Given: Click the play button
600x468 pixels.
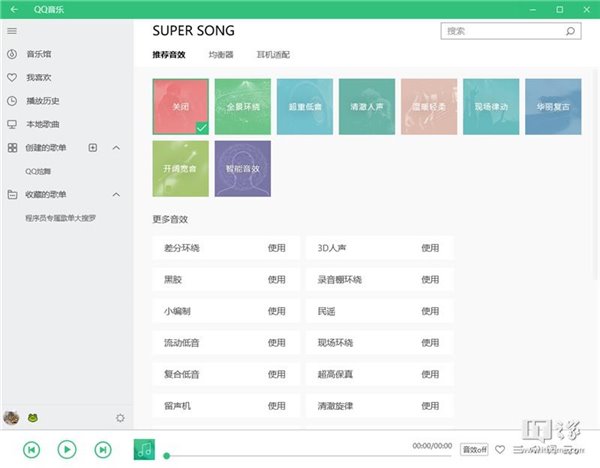Looking at the screenshot, I should tap(67, 450).
